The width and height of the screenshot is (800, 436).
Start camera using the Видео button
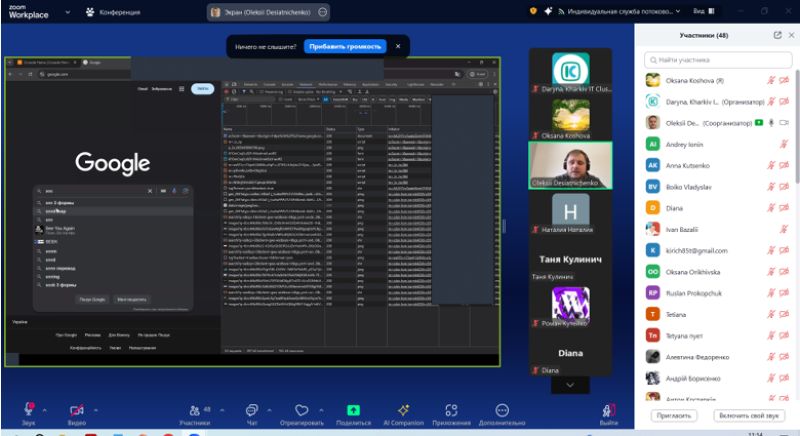(75, 410)
